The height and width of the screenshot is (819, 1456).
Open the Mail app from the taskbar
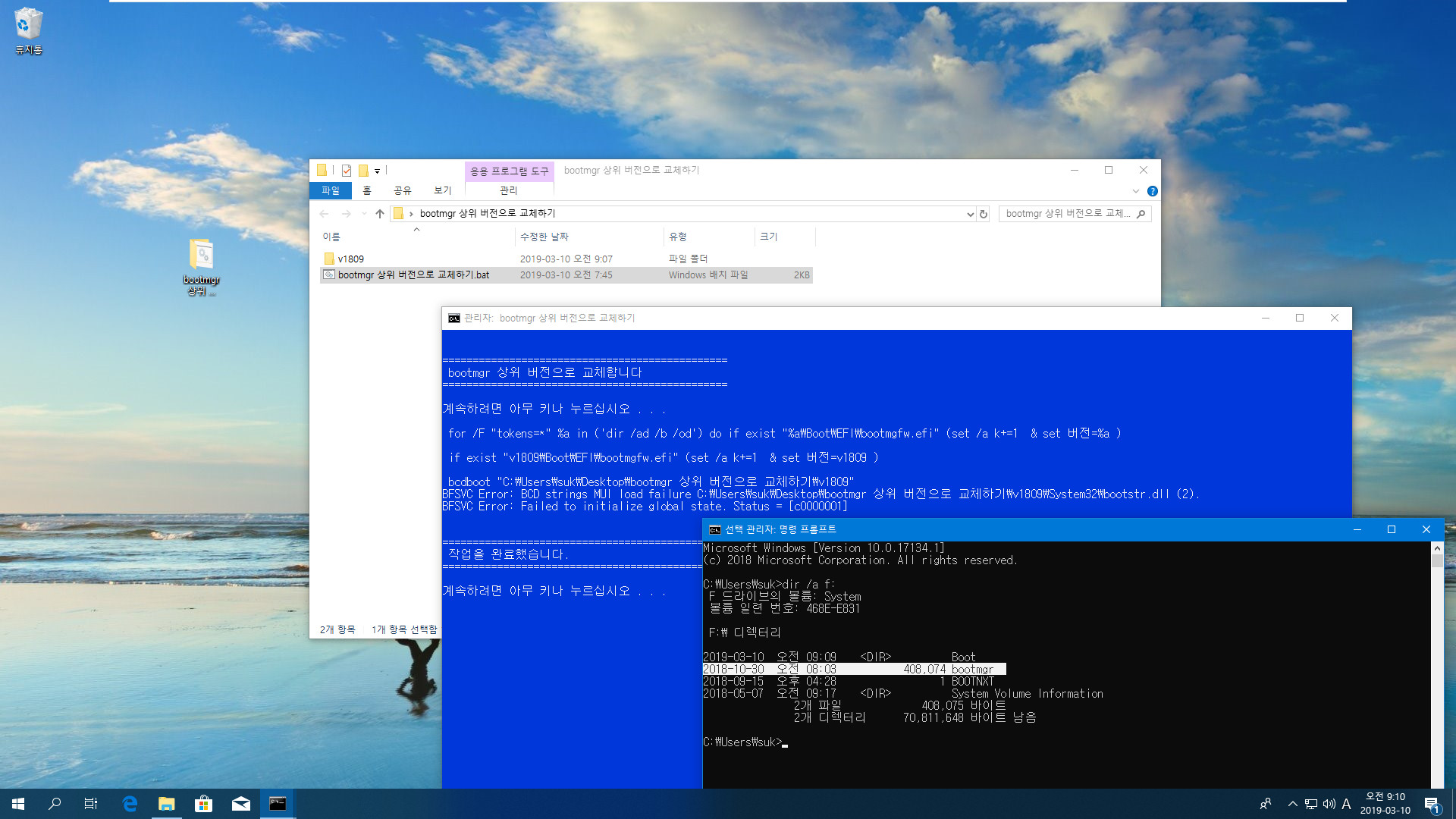tap(240, 804)
